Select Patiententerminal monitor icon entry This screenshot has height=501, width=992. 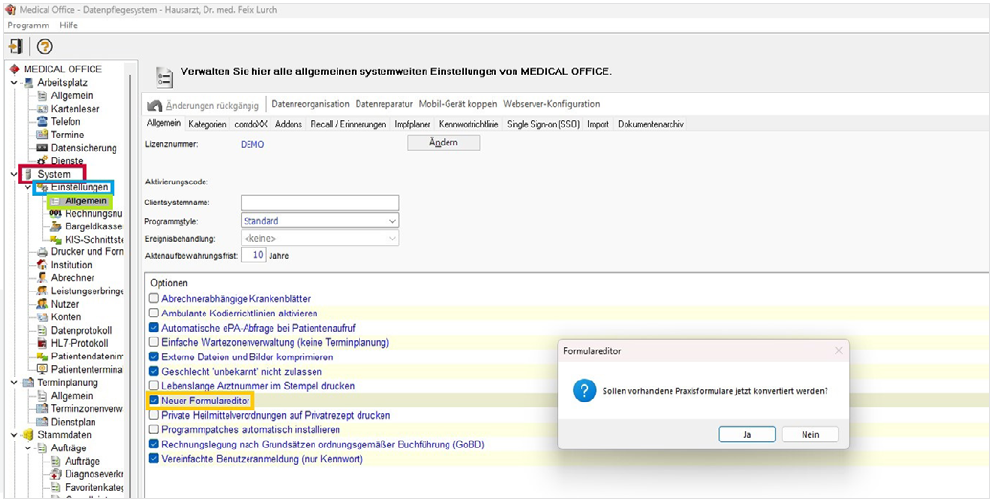tap(42, 369)
